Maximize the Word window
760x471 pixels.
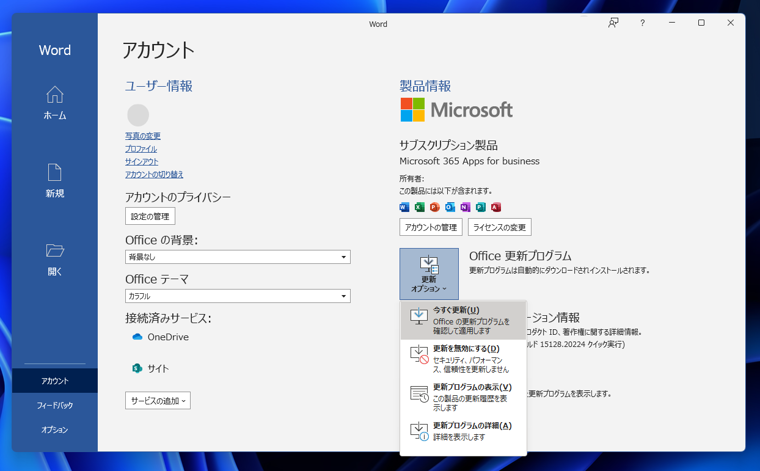[701, 23]
